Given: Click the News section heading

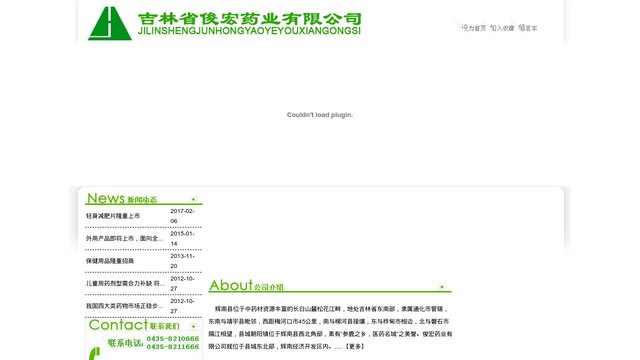Looking at the screenshot, I should (x=122, y=198).
